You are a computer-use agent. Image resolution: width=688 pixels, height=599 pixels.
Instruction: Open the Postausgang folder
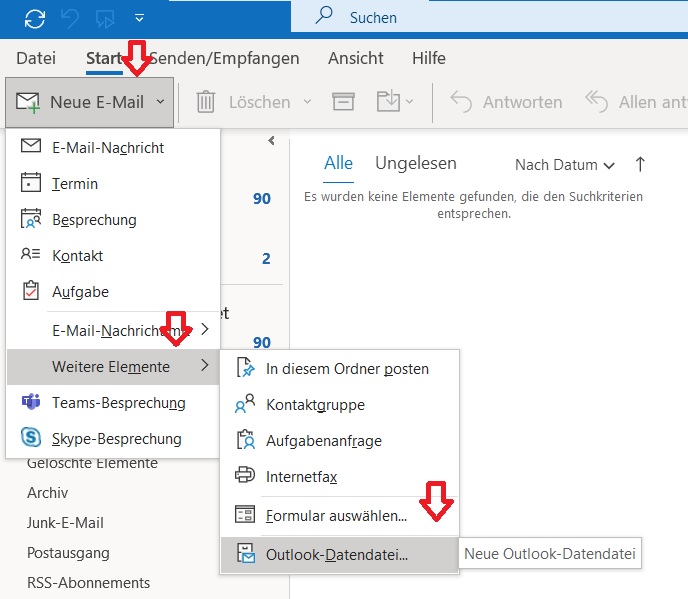68,553
